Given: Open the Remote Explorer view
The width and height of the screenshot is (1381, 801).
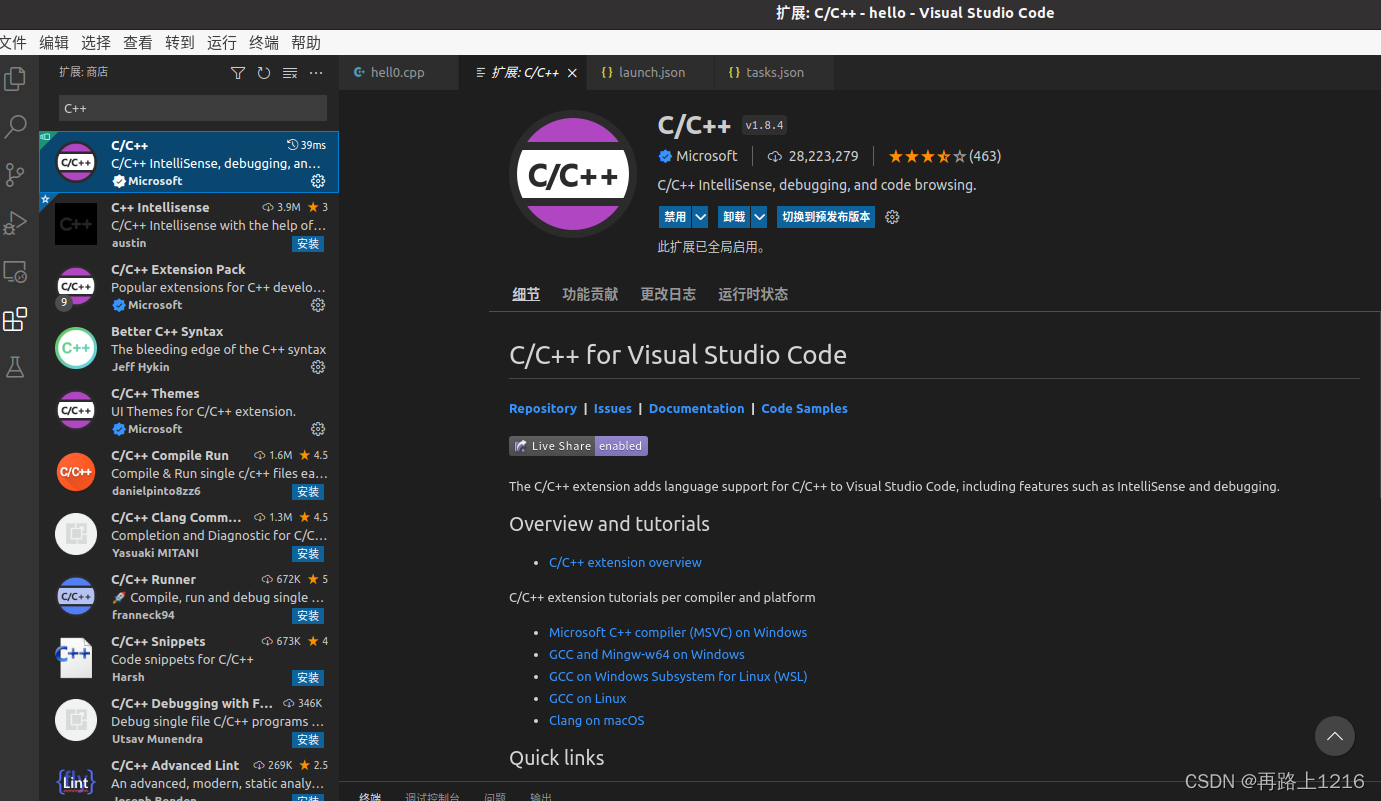Looking at the screenshot, I should 15,271.
